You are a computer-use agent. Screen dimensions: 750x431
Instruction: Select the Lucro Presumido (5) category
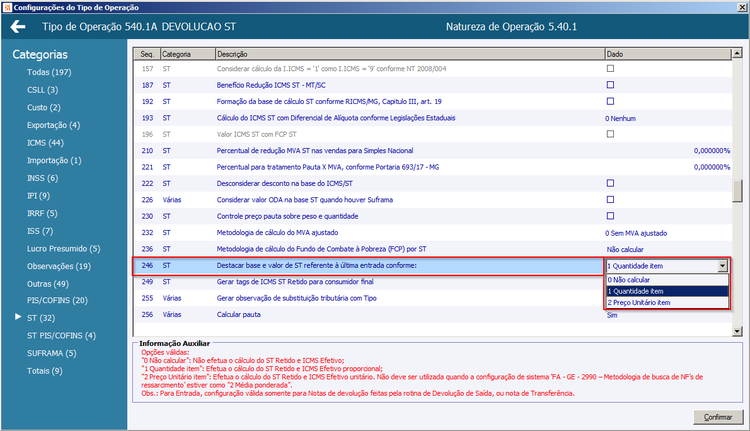point(64,249)
